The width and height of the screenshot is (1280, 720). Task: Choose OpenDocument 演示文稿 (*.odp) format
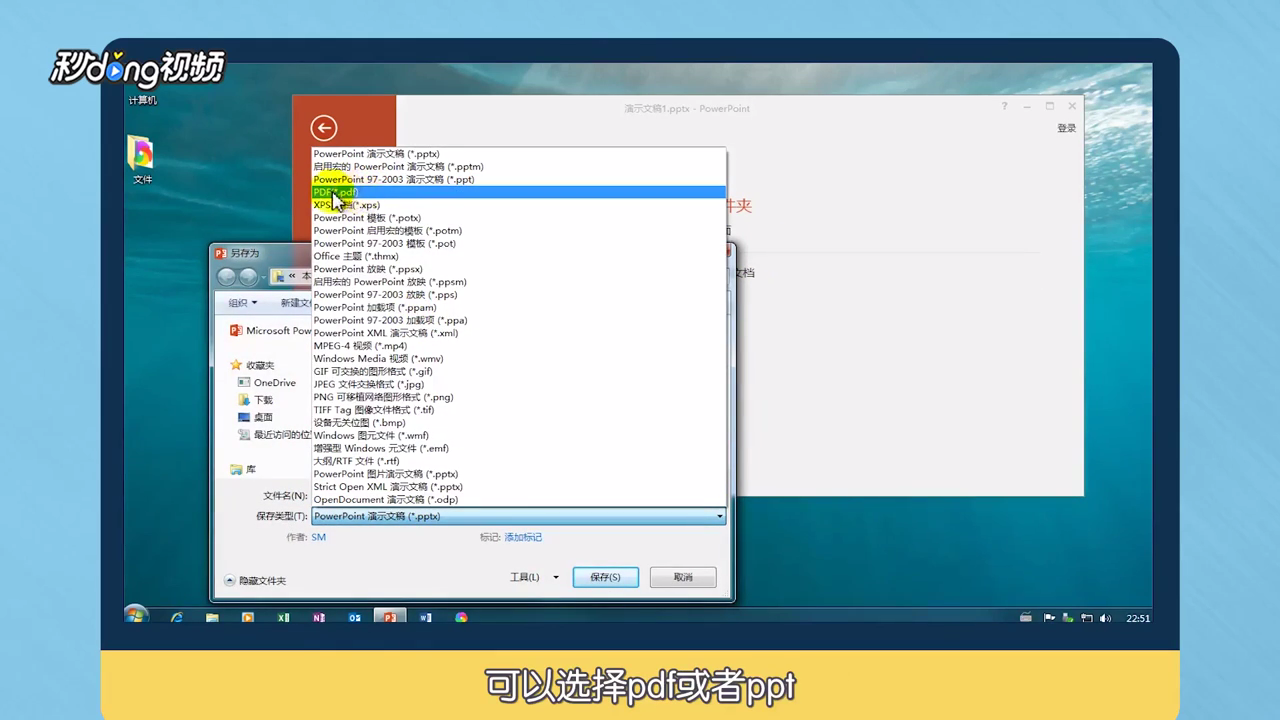pos(518,500)
